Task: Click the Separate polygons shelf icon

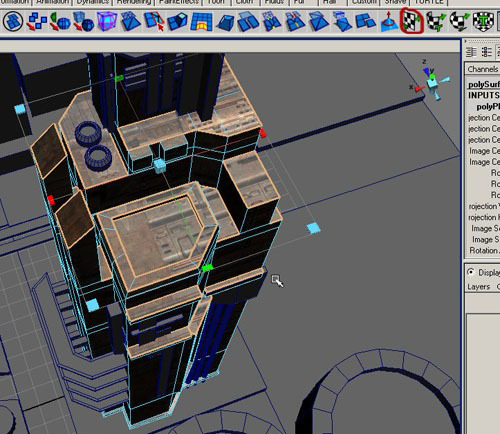Action: coord(36,21)
